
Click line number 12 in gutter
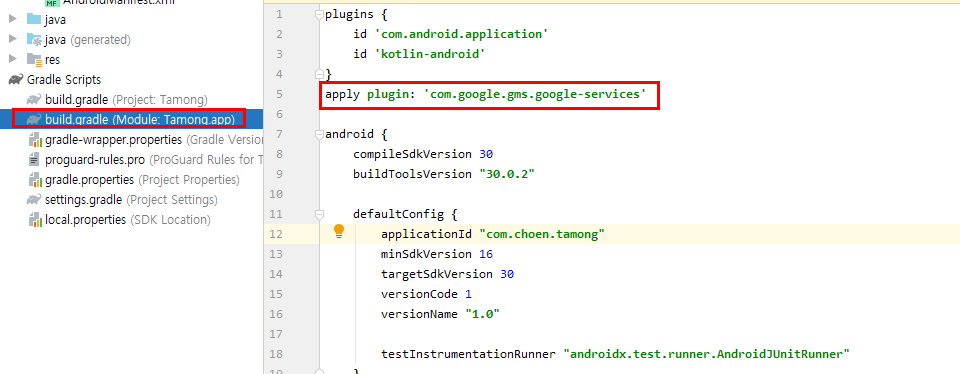(276, 234)
